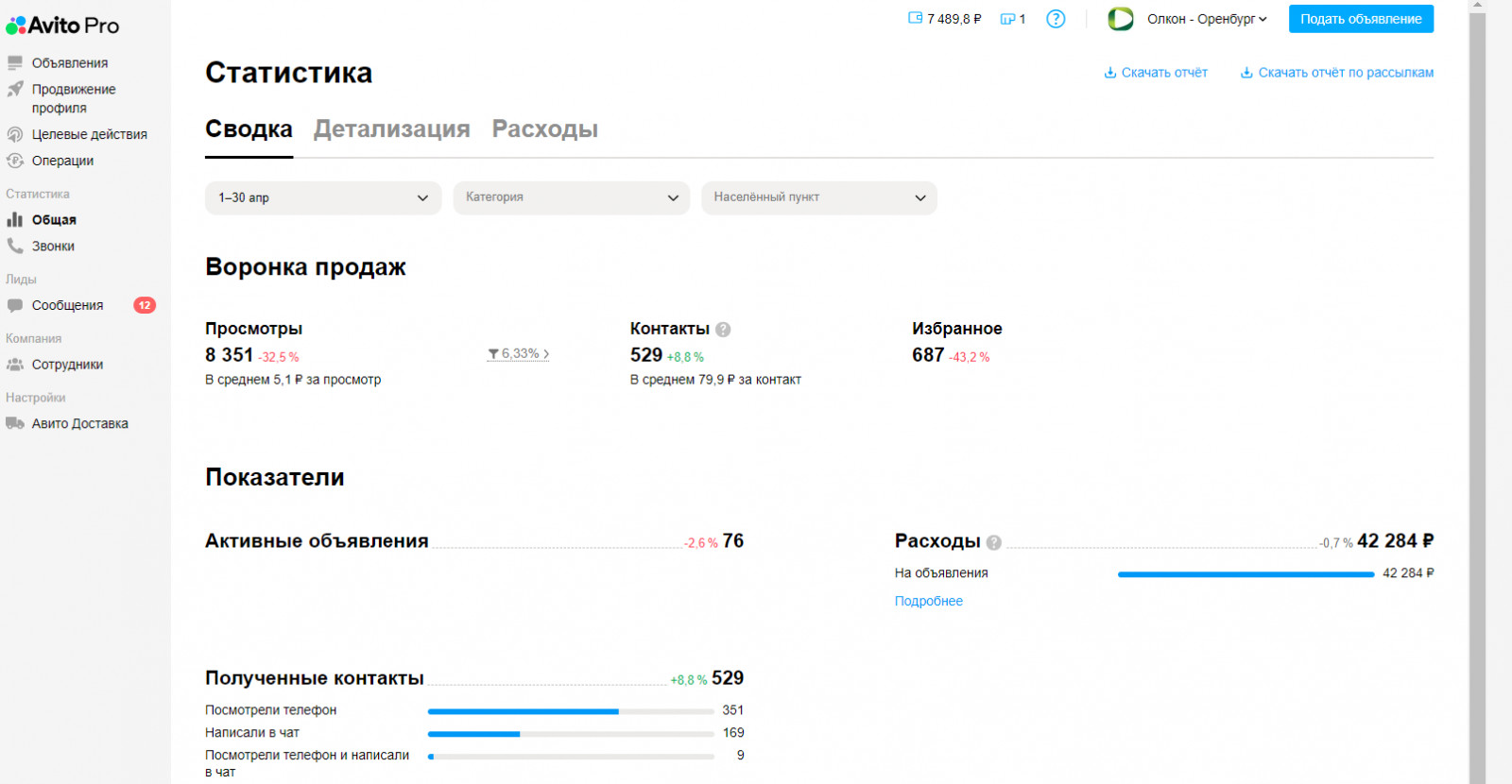Screen dimensions: 1512x784
Task: Click Скачать отчёт по рассылкам link
Action: coord(1346,73)
